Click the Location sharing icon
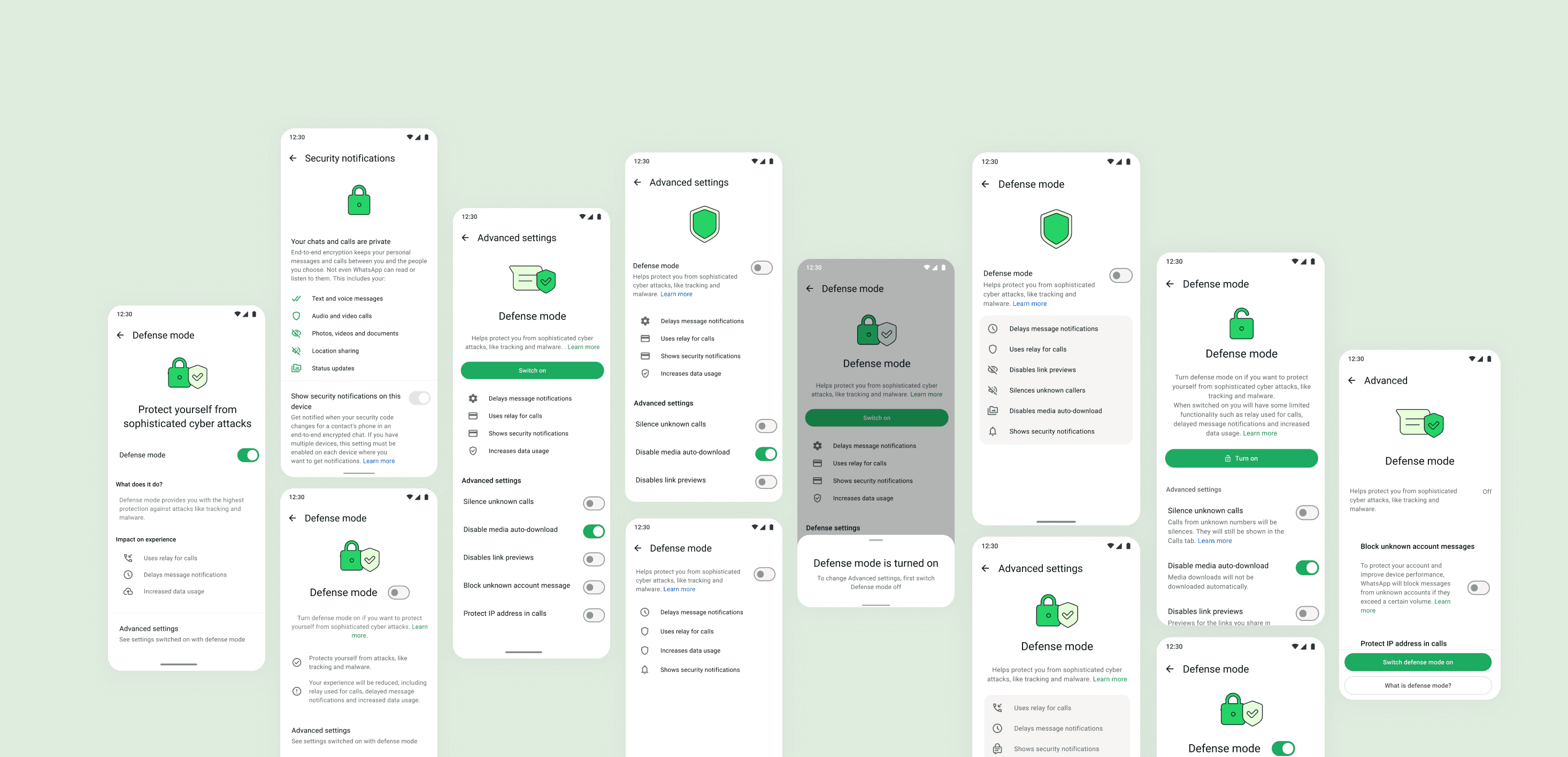This screenshot has width=1568, height=757. click(296, 351)
